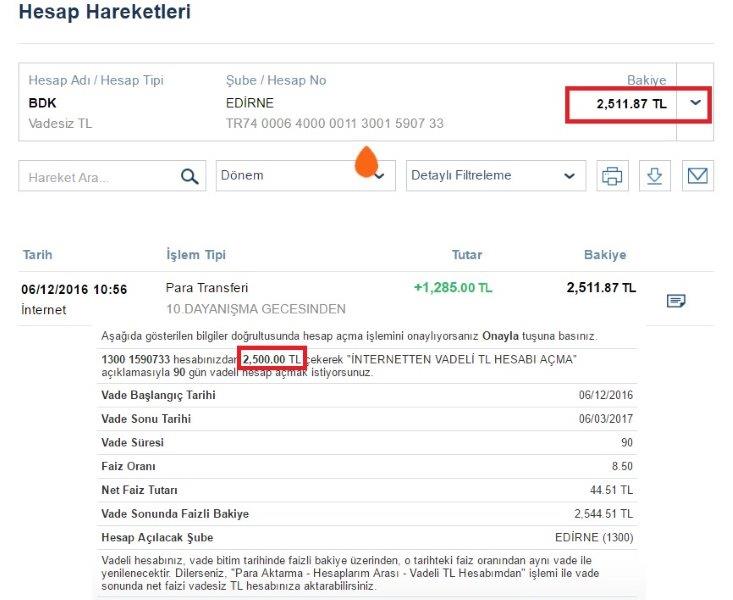Expand the account selector chevron
Screen dimensions: 733x600
click(696, 103)
